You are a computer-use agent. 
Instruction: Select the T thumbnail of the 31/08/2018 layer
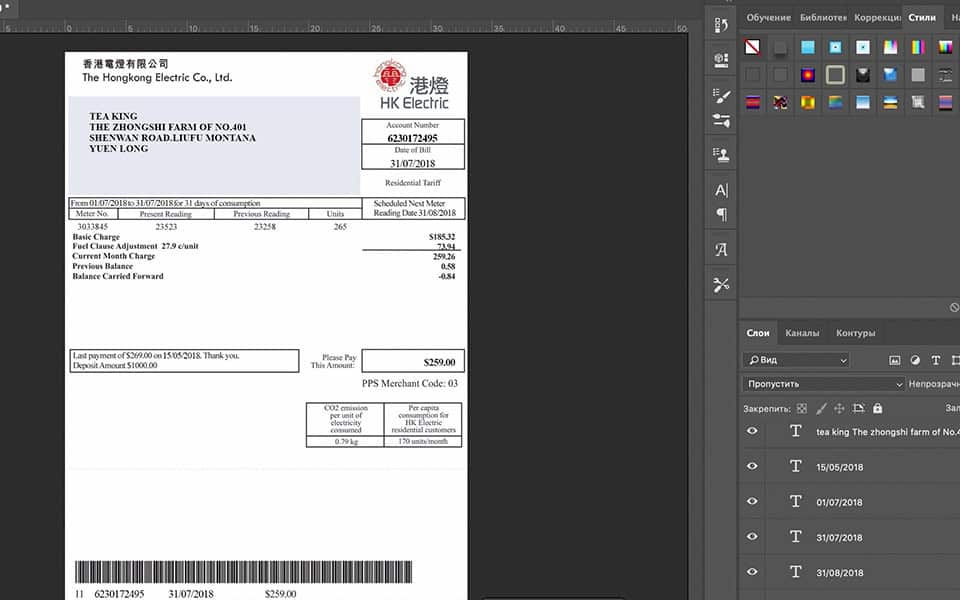click(x=795, y=572)
